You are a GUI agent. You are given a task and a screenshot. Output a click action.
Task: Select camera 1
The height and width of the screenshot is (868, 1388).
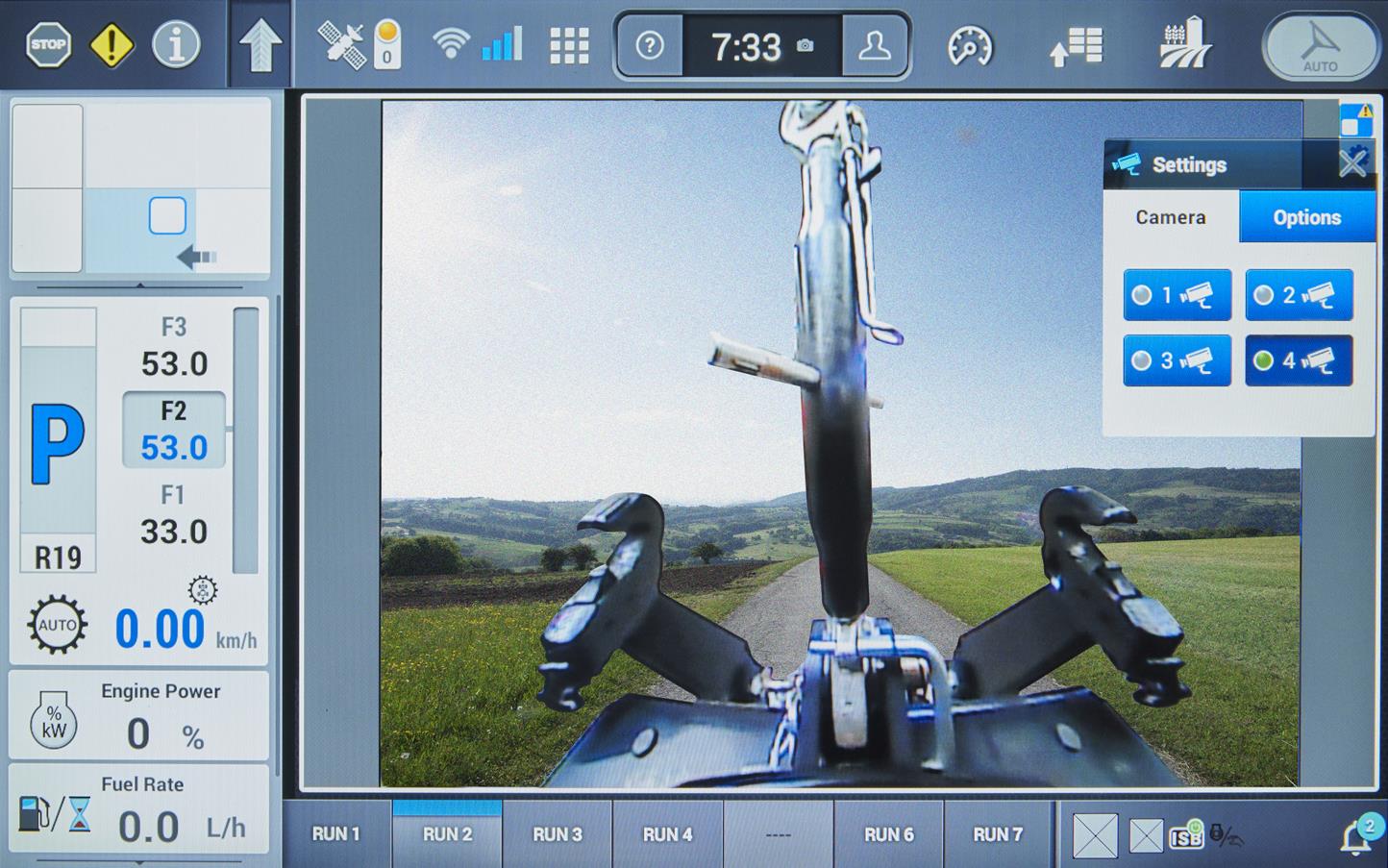(x=1177, y=295)
